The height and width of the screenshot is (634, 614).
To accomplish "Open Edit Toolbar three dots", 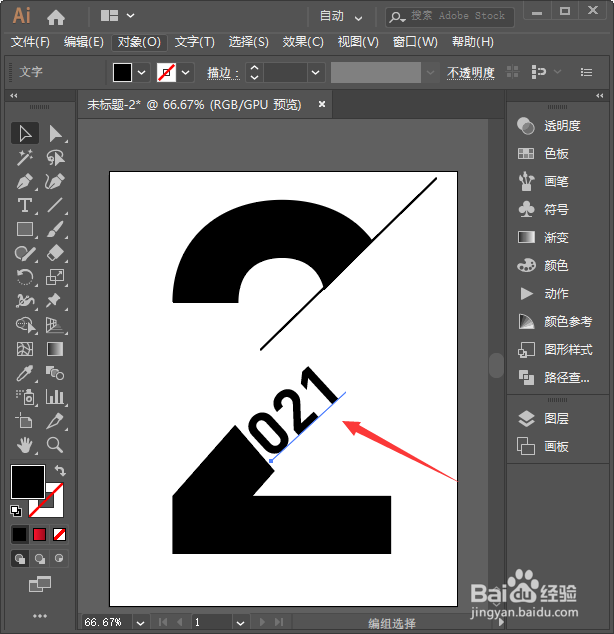I will pyautogui.click(x=40, y=616).
